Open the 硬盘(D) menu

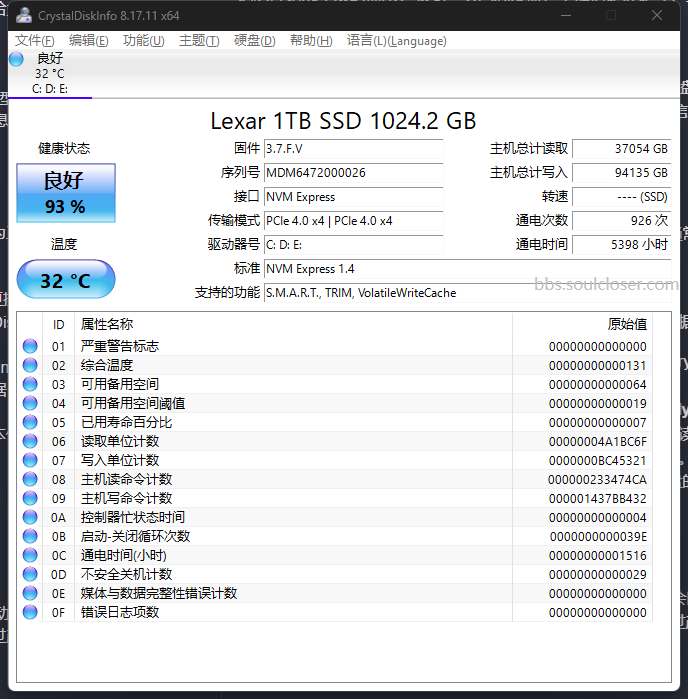[x=255, y=41]
